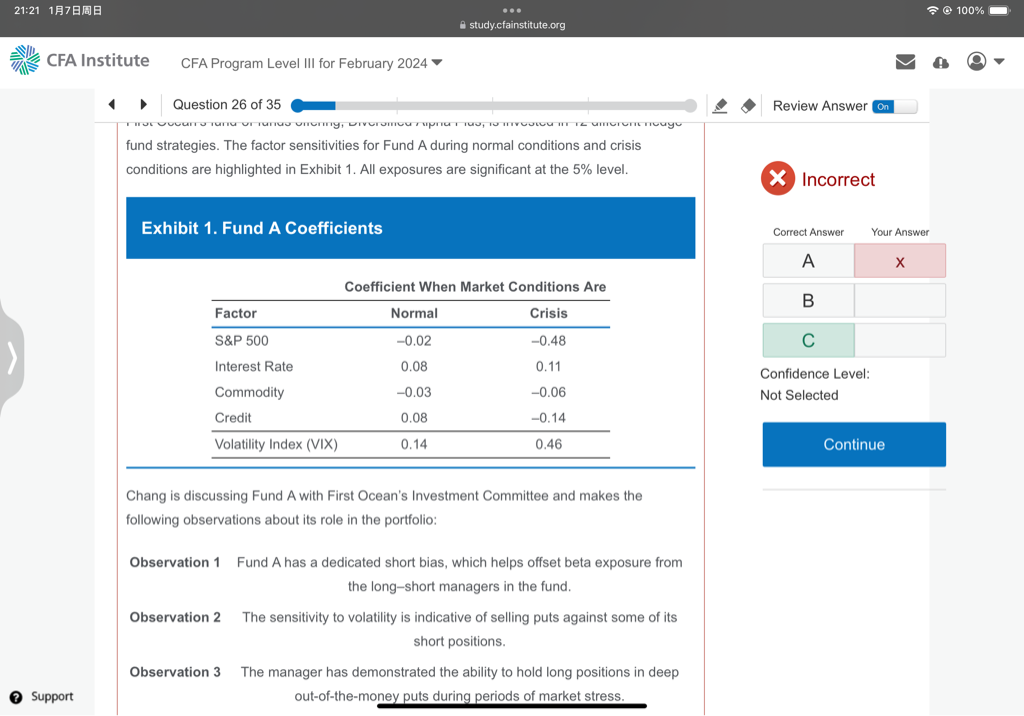Go to previous question arrow

point(112,105)
